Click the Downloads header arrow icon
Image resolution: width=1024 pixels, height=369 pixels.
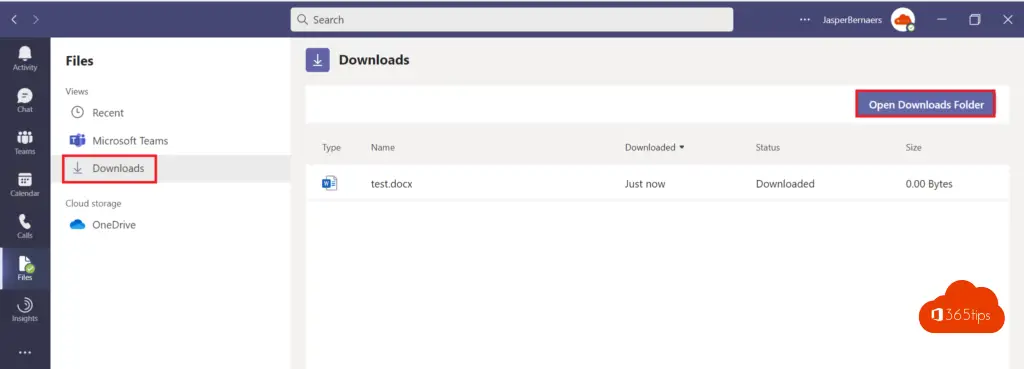pos(317,60)
